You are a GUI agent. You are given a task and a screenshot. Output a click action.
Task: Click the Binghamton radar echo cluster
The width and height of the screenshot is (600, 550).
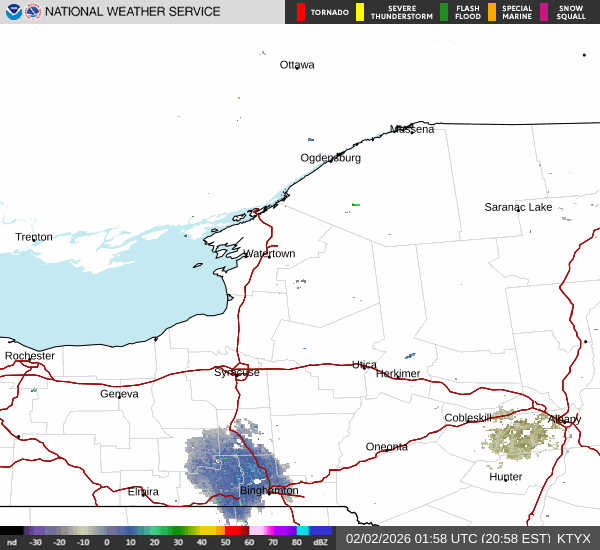(x=234, y=465)
